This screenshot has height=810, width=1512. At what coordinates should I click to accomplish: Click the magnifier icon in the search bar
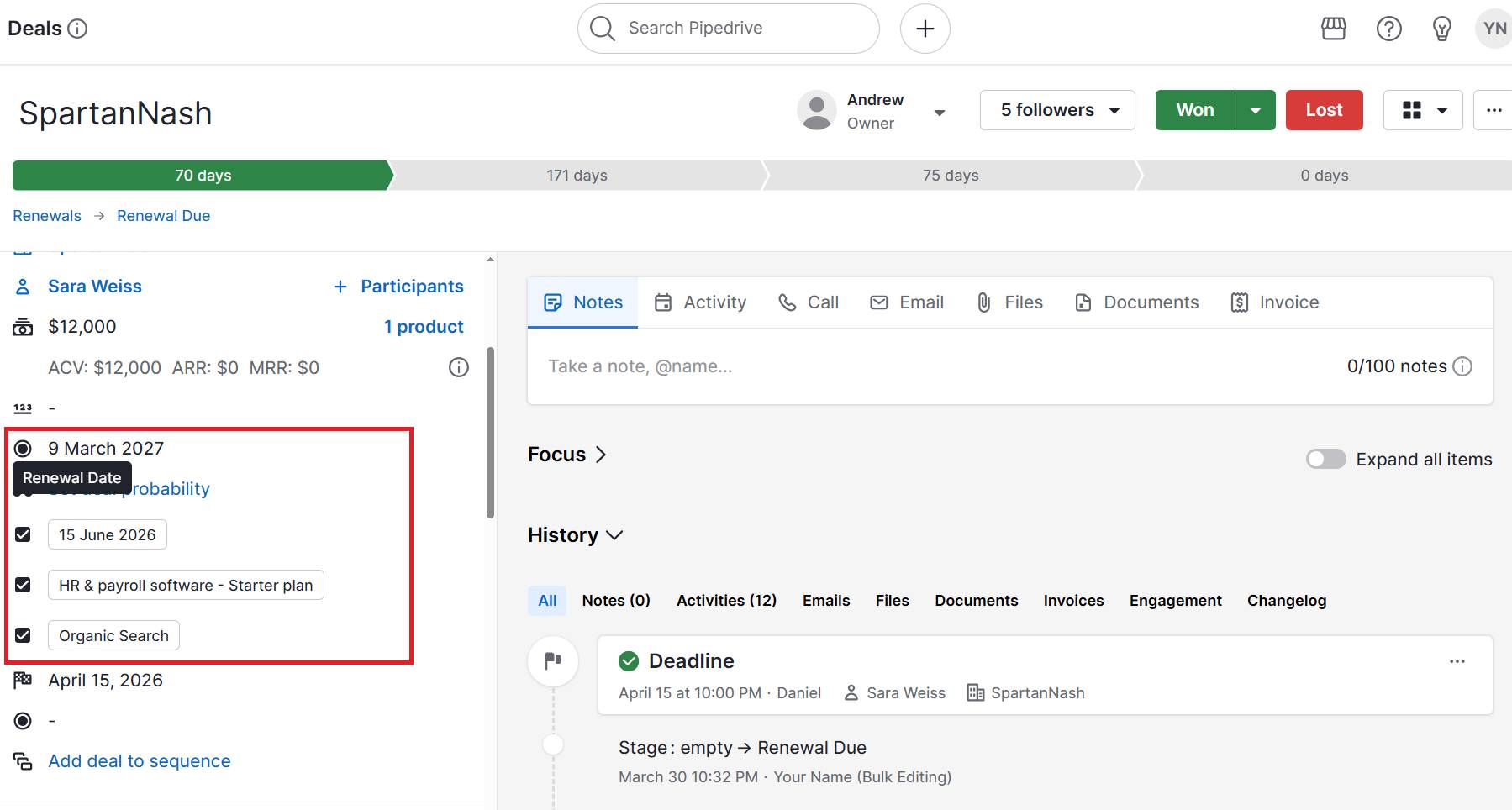(602, 29)
